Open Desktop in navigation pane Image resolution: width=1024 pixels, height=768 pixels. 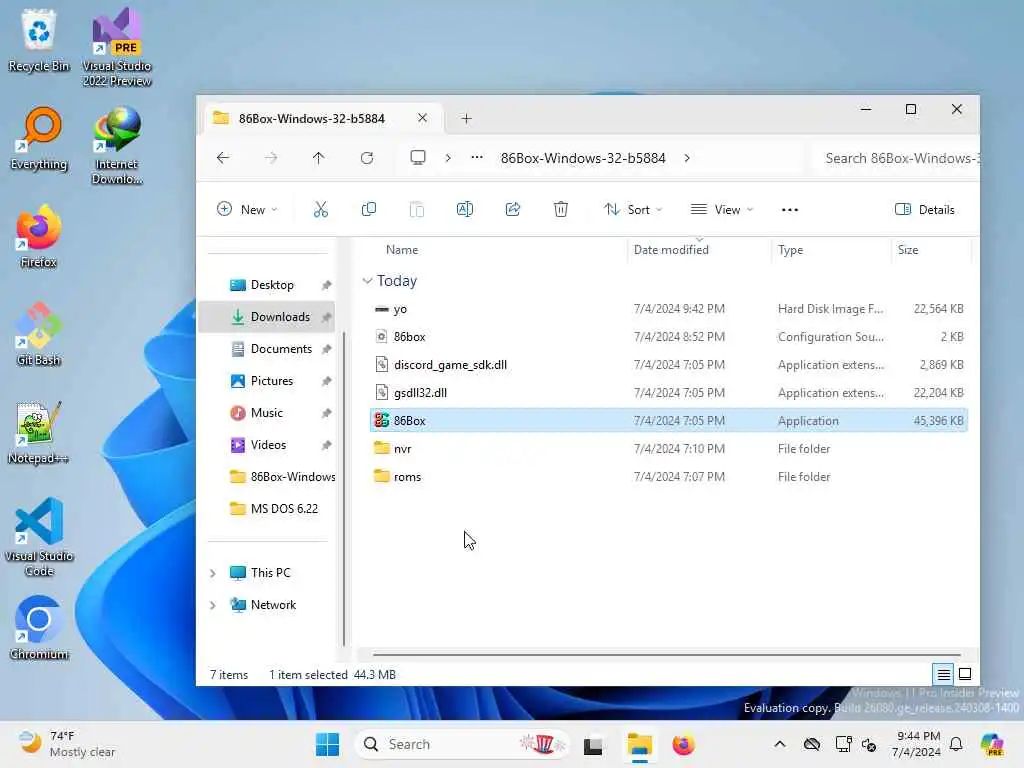(267, 285)
